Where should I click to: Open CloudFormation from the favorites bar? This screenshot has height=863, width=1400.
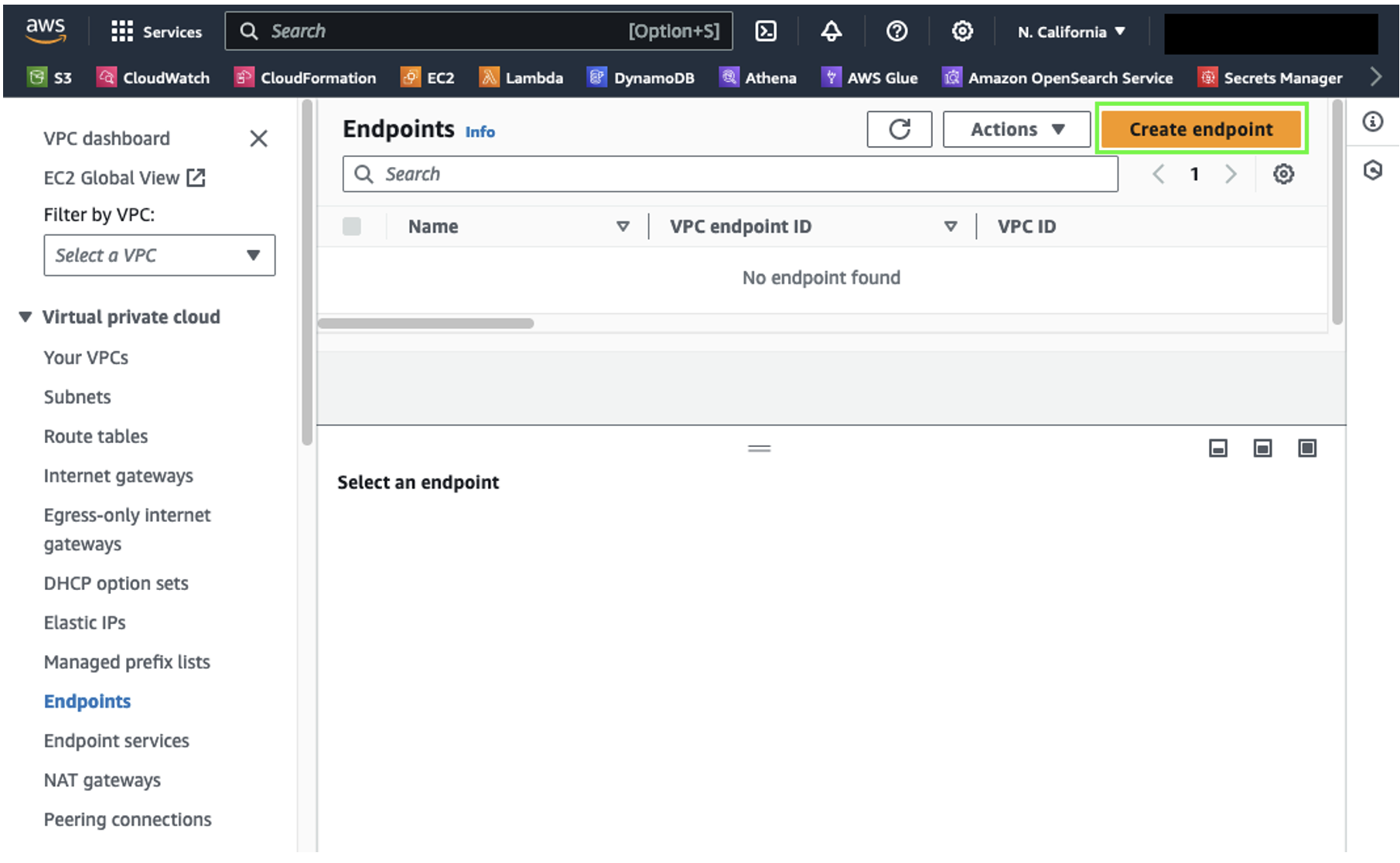tap(306, 77)
